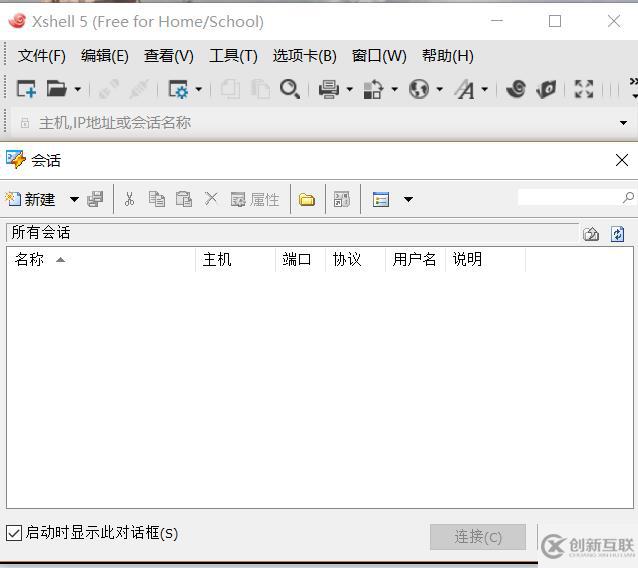Viewport: 638px width, 568px height.
Task: Expand the color scheme dropdown arrow
Action: [394, 89]
